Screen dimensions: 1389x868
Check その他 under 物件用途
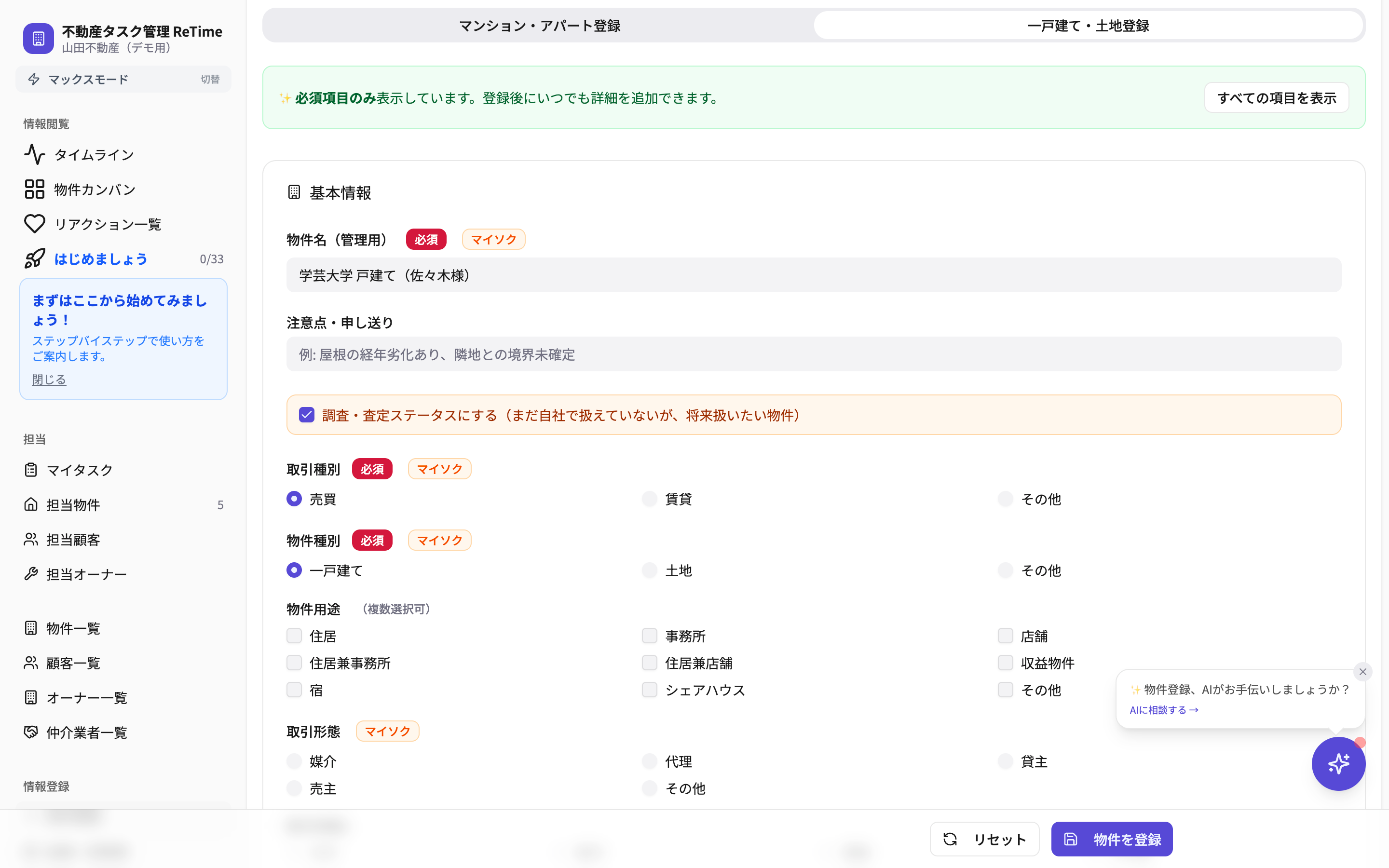point(1005,690)
